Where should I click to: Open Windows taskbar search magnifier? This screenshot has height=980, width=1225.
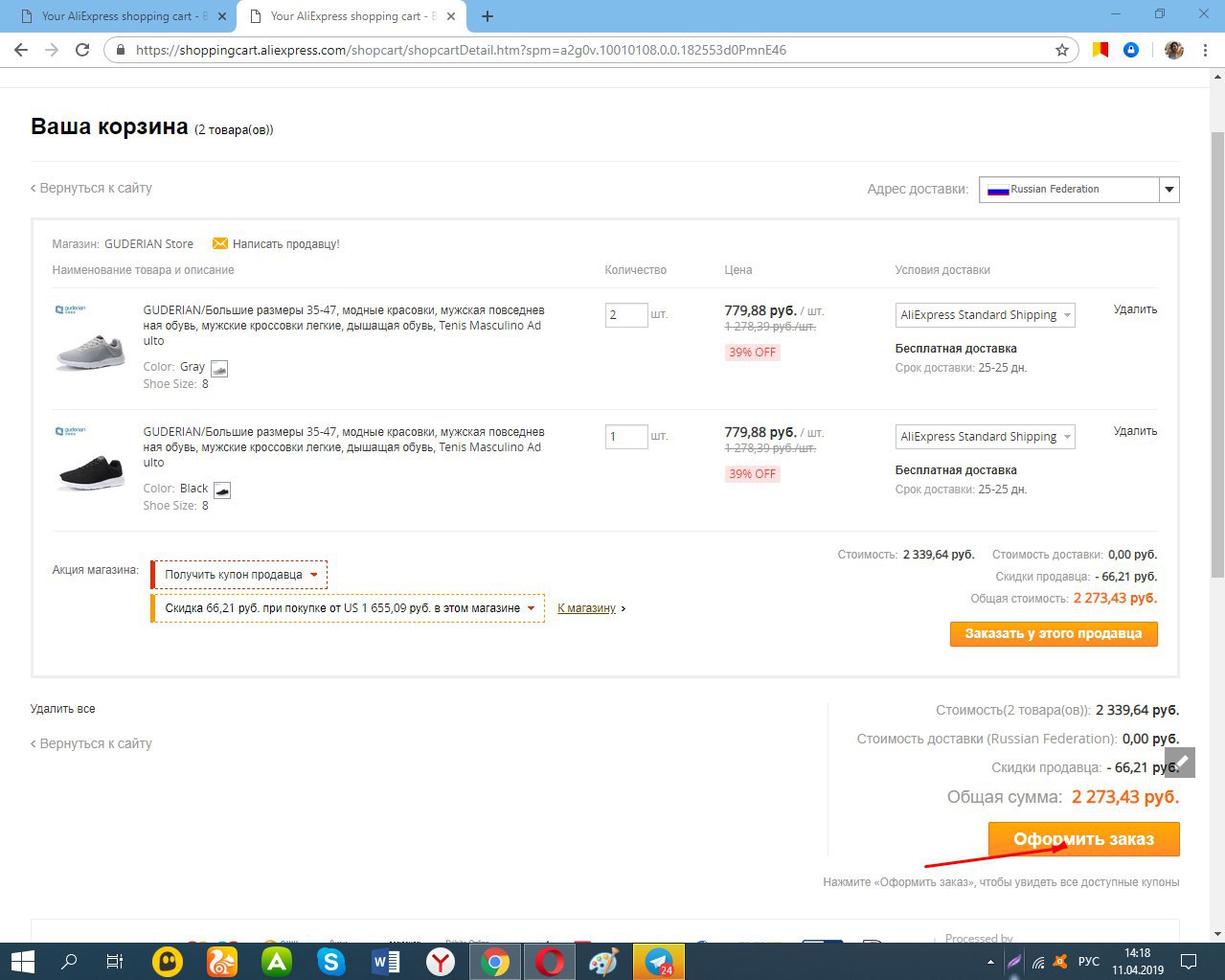69,961
